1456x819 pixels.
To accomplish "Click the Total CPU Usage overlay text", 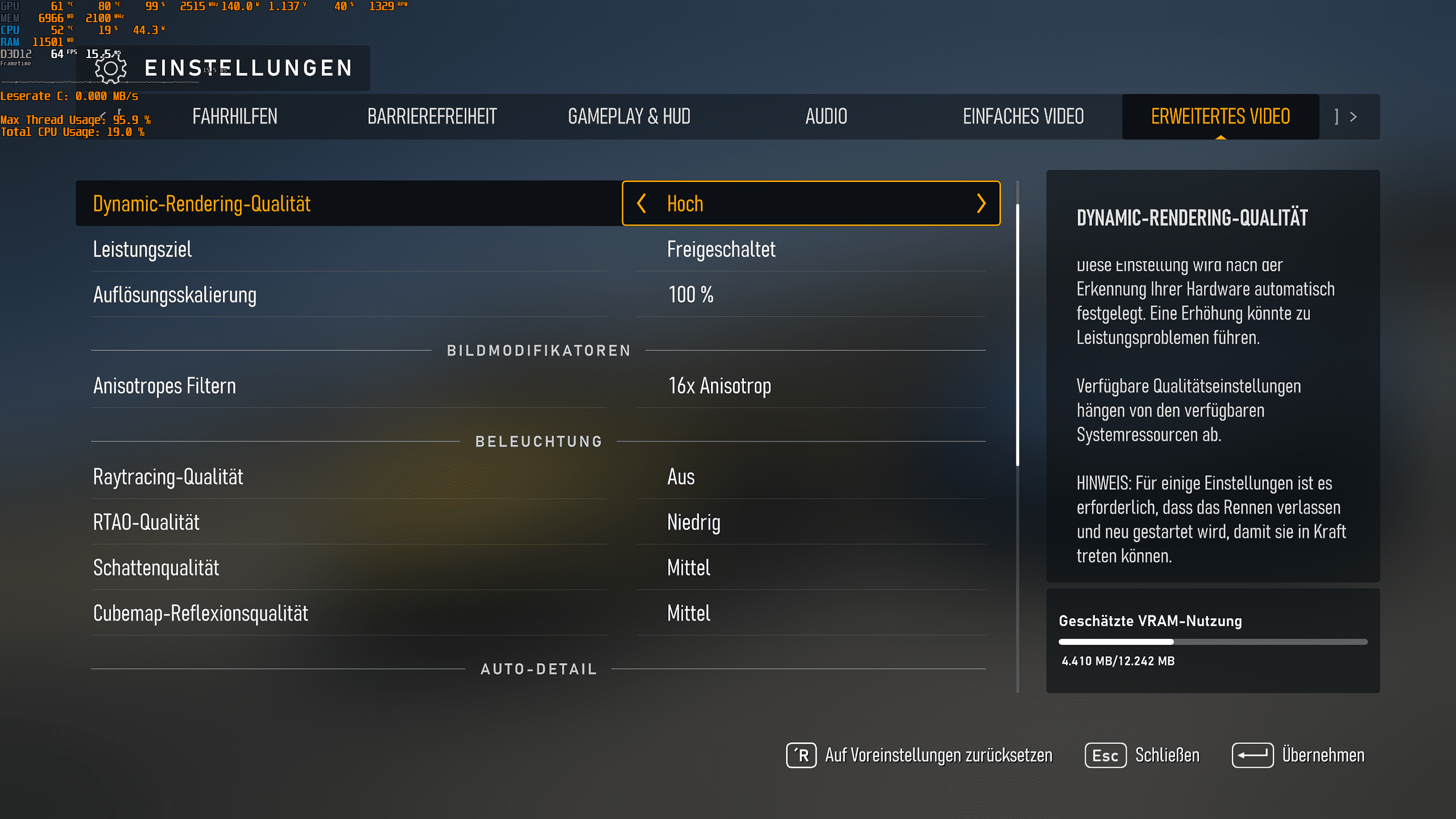I will [x=72, y=132].
